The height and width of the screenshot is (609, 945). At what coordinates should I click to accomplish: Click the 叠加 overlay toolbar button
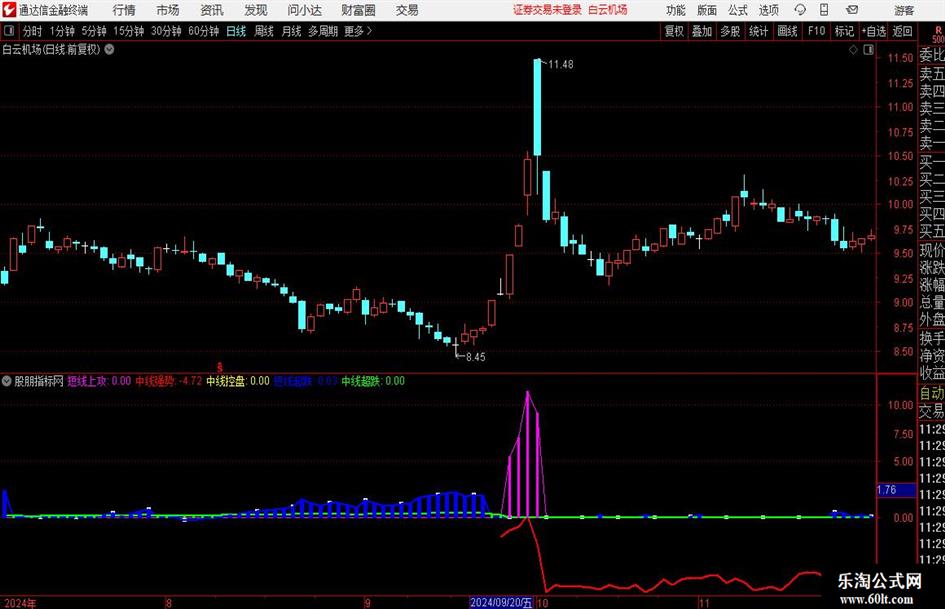pos(702,31)
